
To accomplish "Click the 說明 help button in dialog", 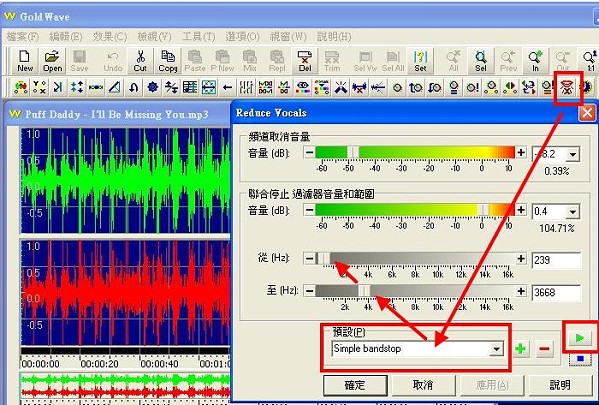I will (560, 385).
